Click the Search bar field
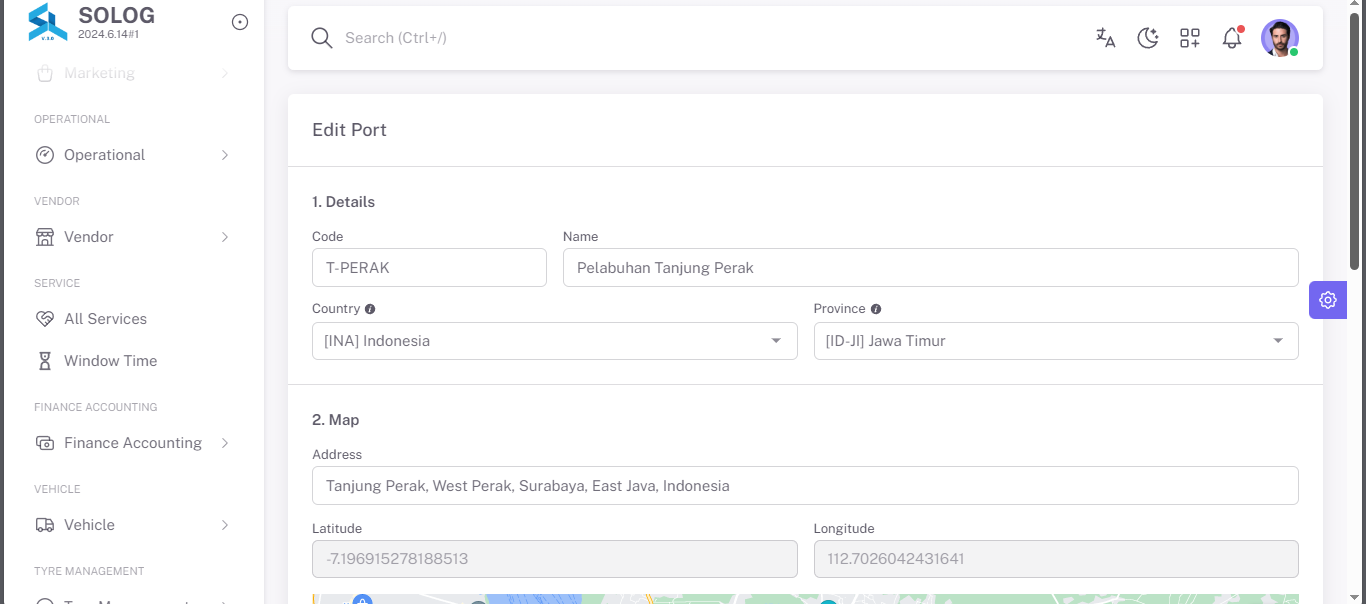Viewport: 1366px width, 604px height. pos(700,38)
